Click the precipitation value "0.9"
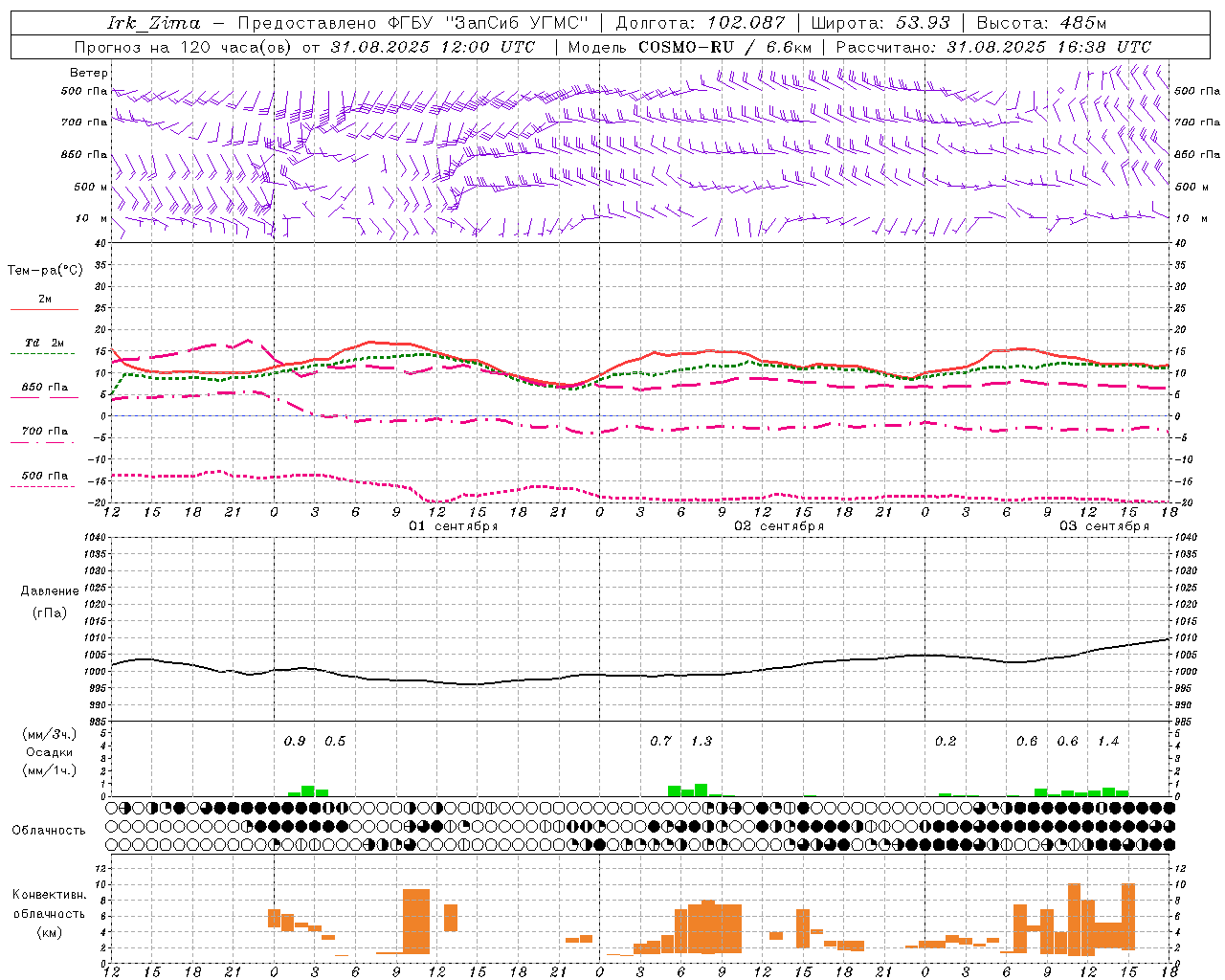The height and width of the screenshot is (980, 1225). click(x=295, y=742)
